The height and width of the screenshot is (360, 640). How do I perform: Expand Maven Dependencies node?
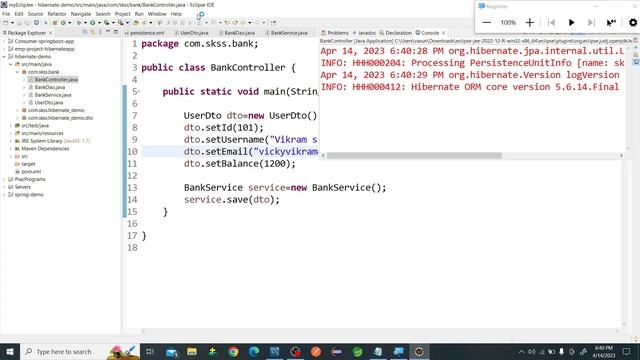coord(11,149)
